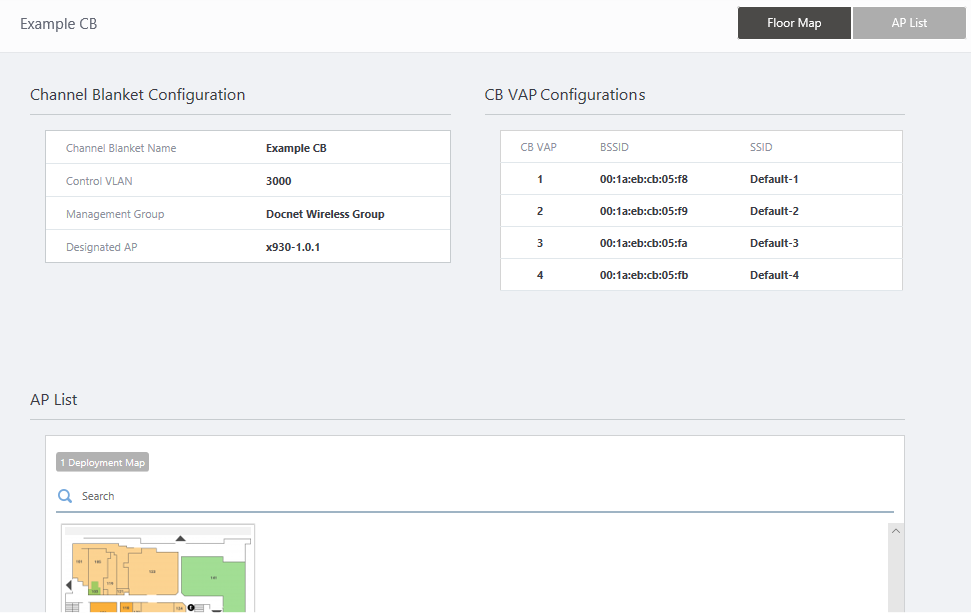
Task: Select SSID Default-2
Action: (774, 211)
